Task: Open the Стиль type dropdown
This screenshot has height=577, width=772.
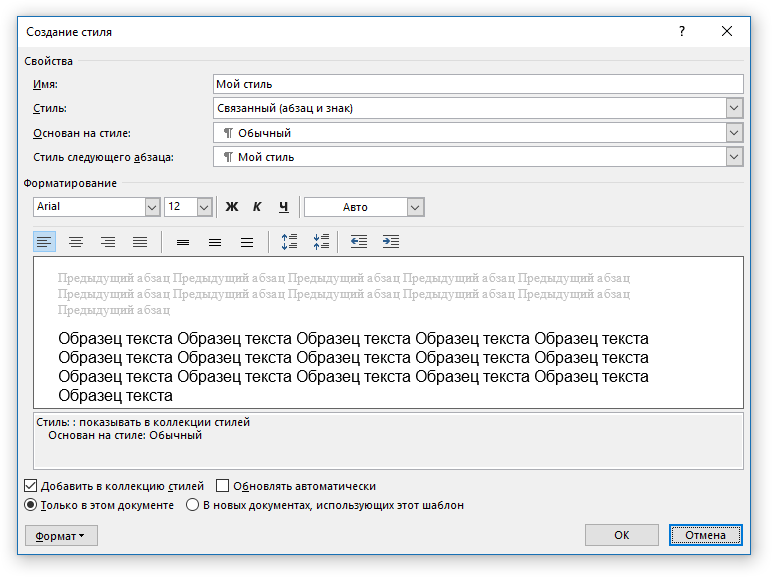Action: click(734, 108)
